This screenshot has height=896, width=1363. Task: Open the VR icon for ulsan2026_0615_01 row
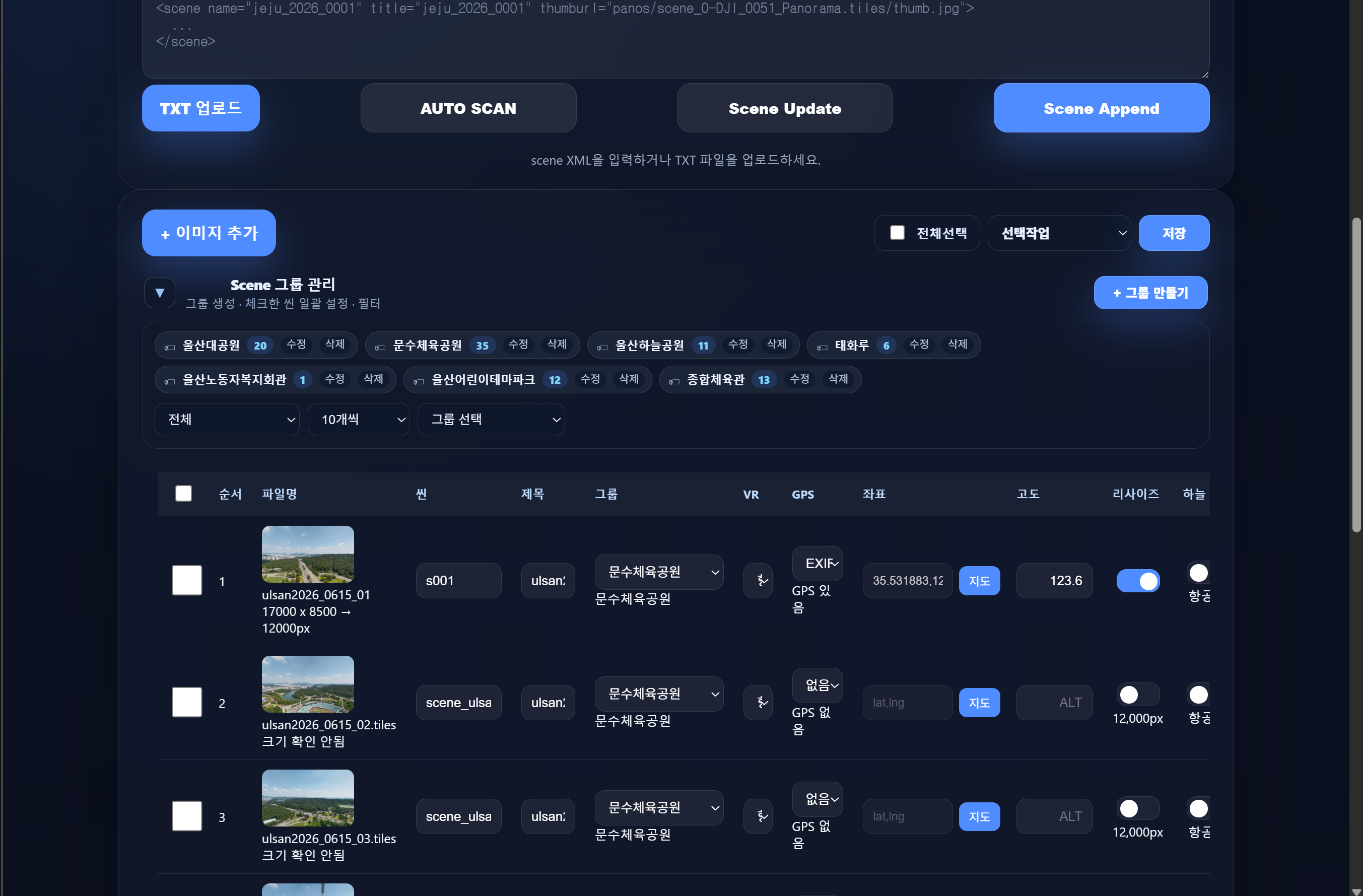coord(758,581)
